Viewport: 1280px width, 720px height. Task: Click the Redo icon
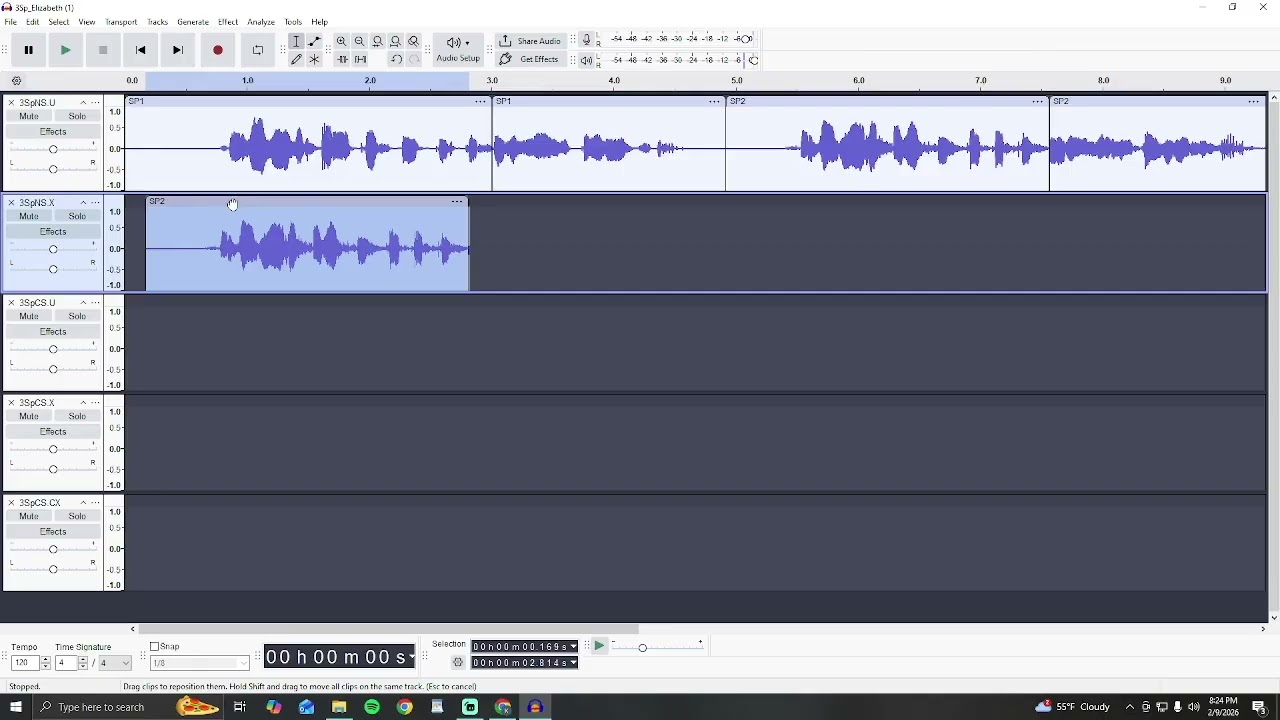click(415, 60)
